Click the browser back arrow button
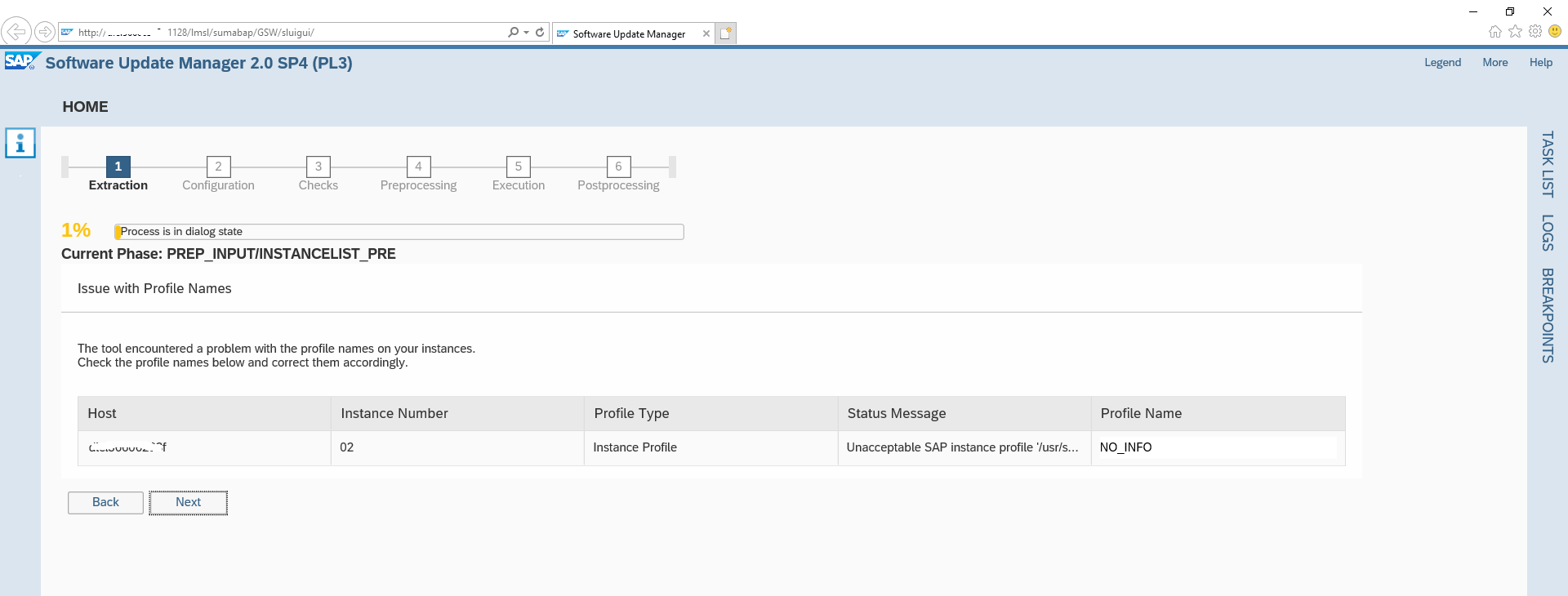 coord(16,32)
